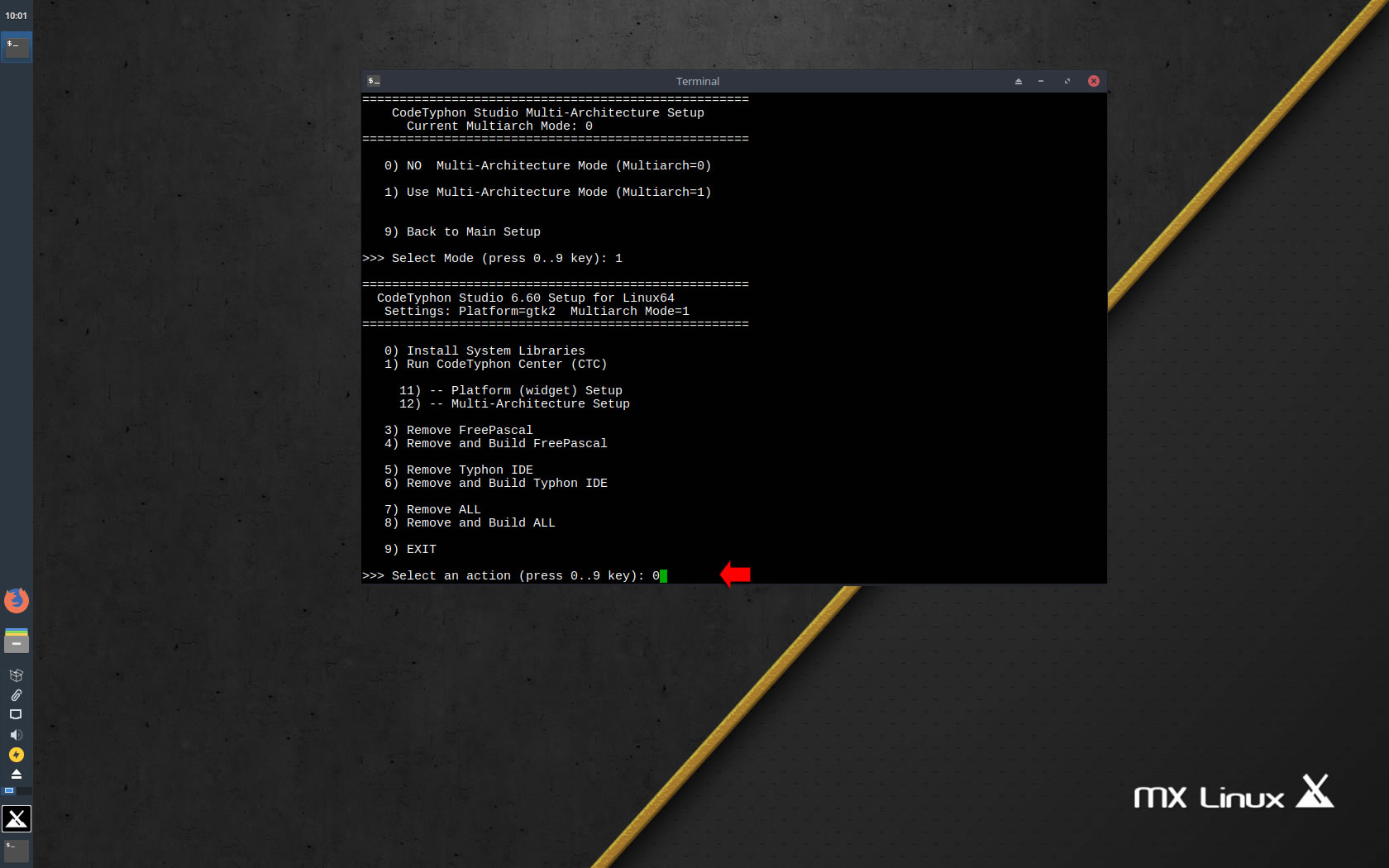Click the 'Select Mode (press 0..9 key): 1' line
Screen dimensions: 1389x868
493,258
